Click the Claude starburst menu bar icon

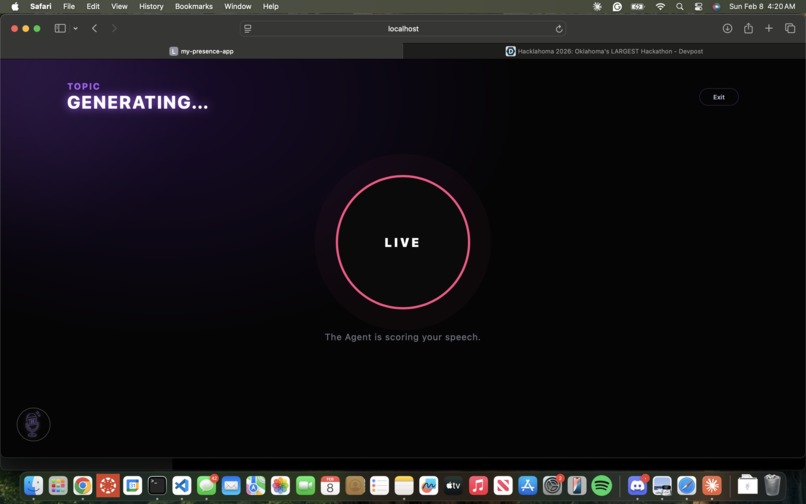597,6
